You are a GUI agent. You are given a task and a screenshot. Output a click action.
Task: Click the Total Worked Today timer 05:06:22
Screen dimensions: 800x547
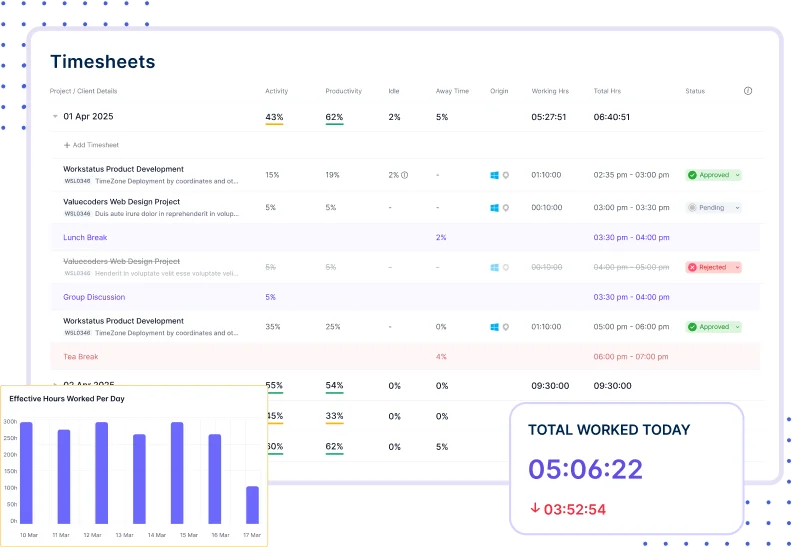point(585,469)
